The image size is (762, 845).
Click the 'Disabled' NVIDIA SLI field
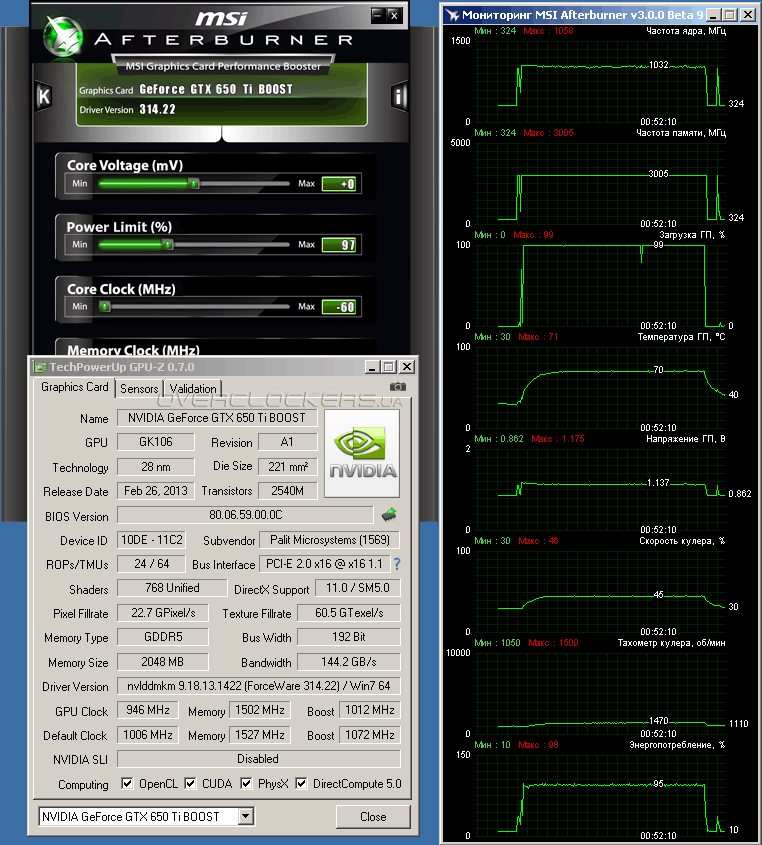click(259, 759)
